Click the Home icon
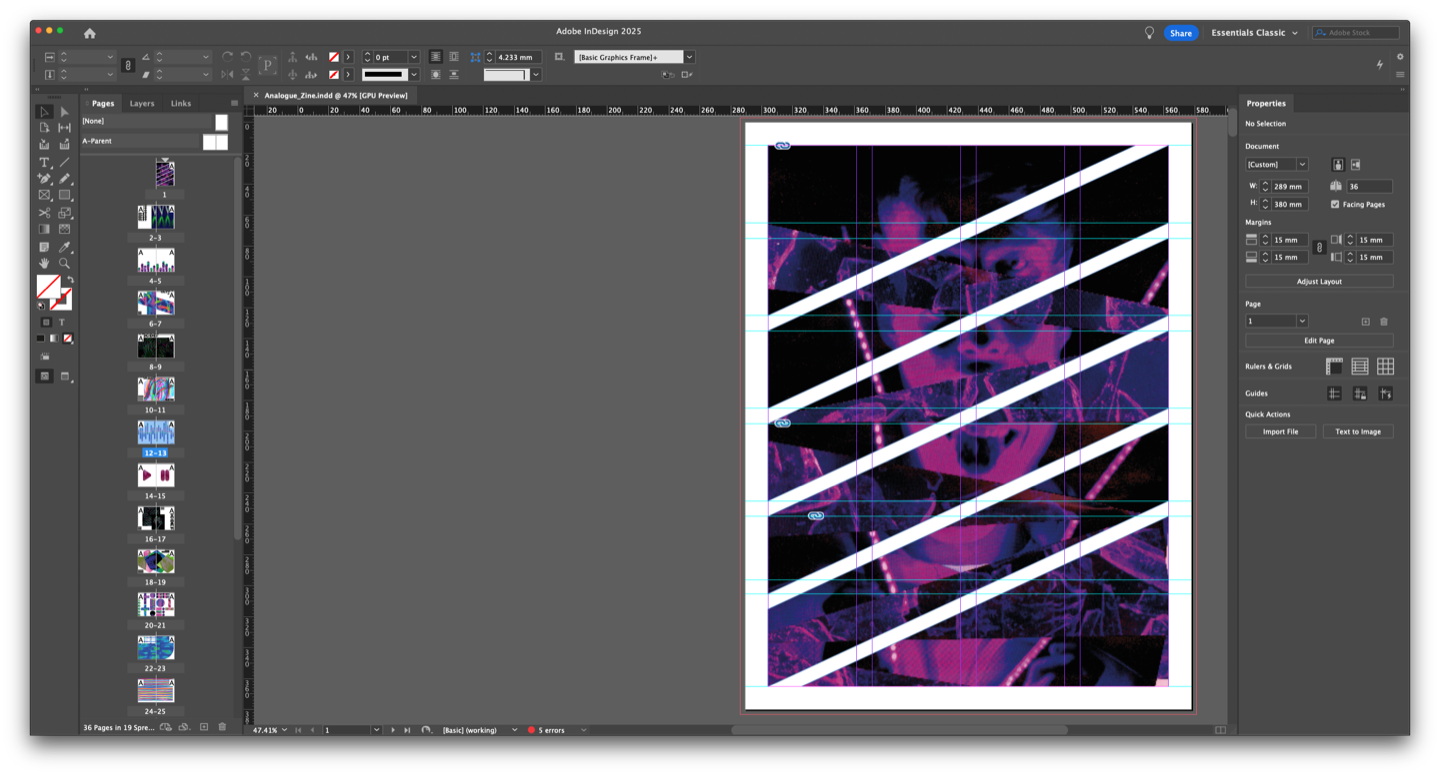 (90, 33)
